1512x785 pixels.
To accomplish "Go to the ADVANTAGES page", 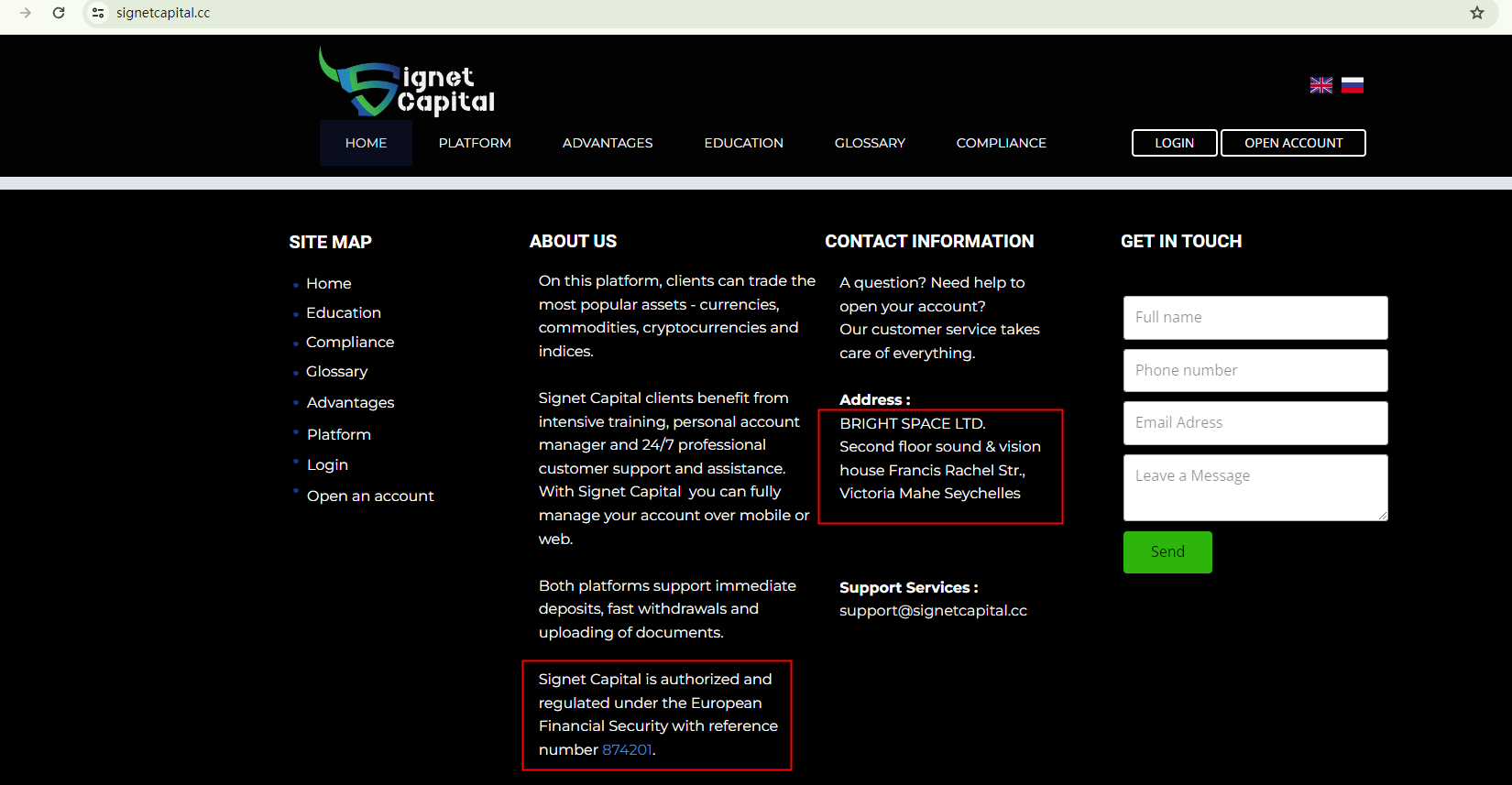I will [x=608, y=143].
